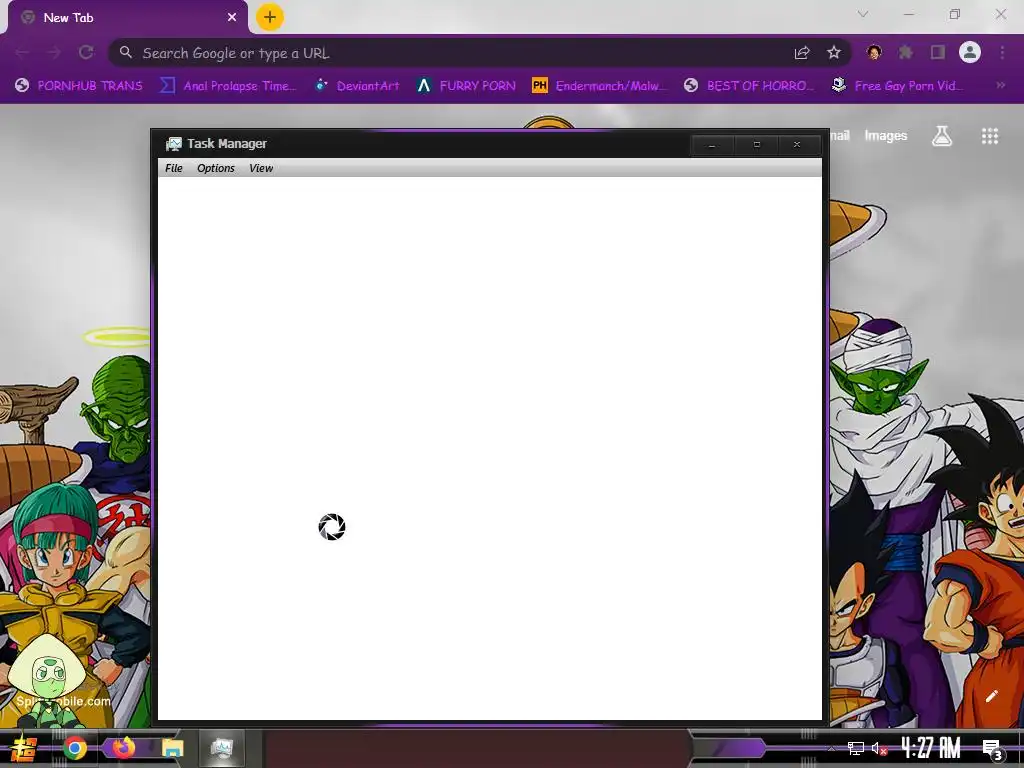The width and height of the screenshot is (1024, 768).
Task: Open Search Labs flask icon
Action: [942, 136]
